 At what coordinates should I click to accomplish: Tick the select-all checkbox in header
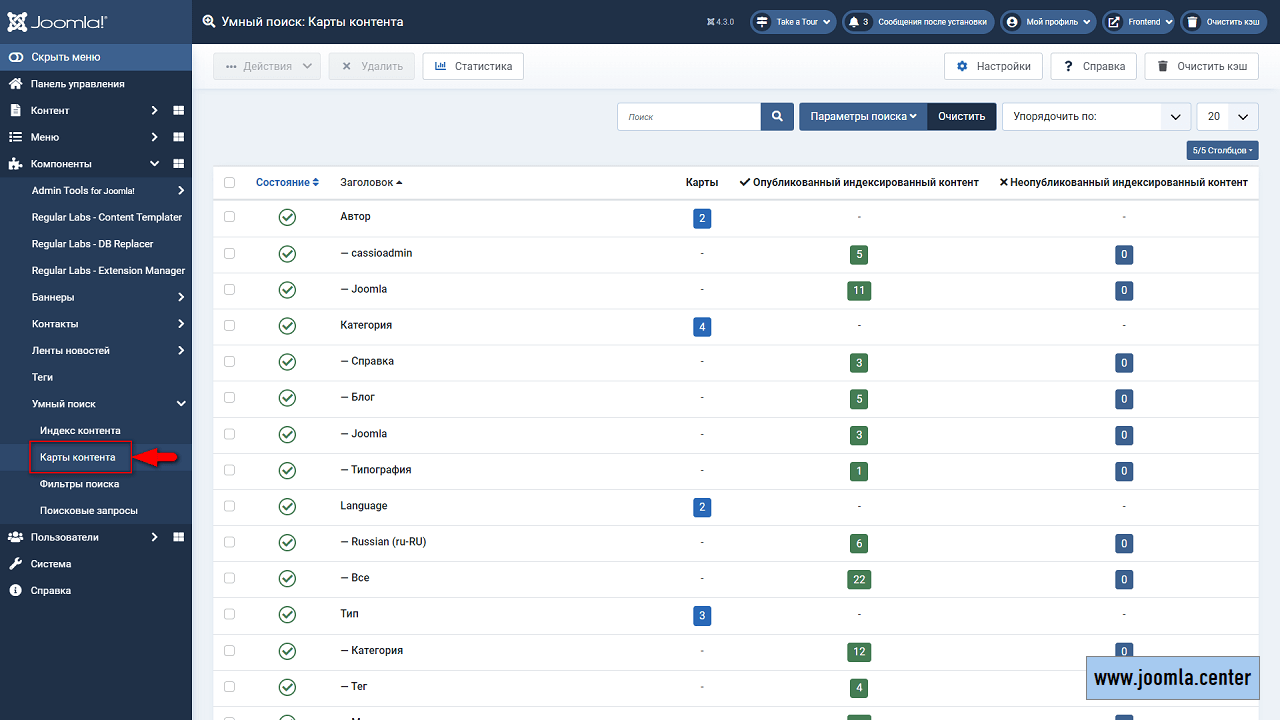click(229, 183)
